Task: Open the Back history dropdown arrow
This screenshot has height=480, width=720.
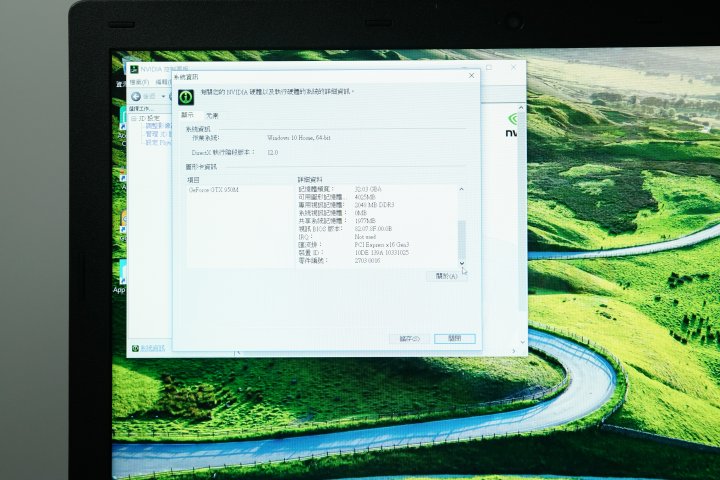Action: 163,96
